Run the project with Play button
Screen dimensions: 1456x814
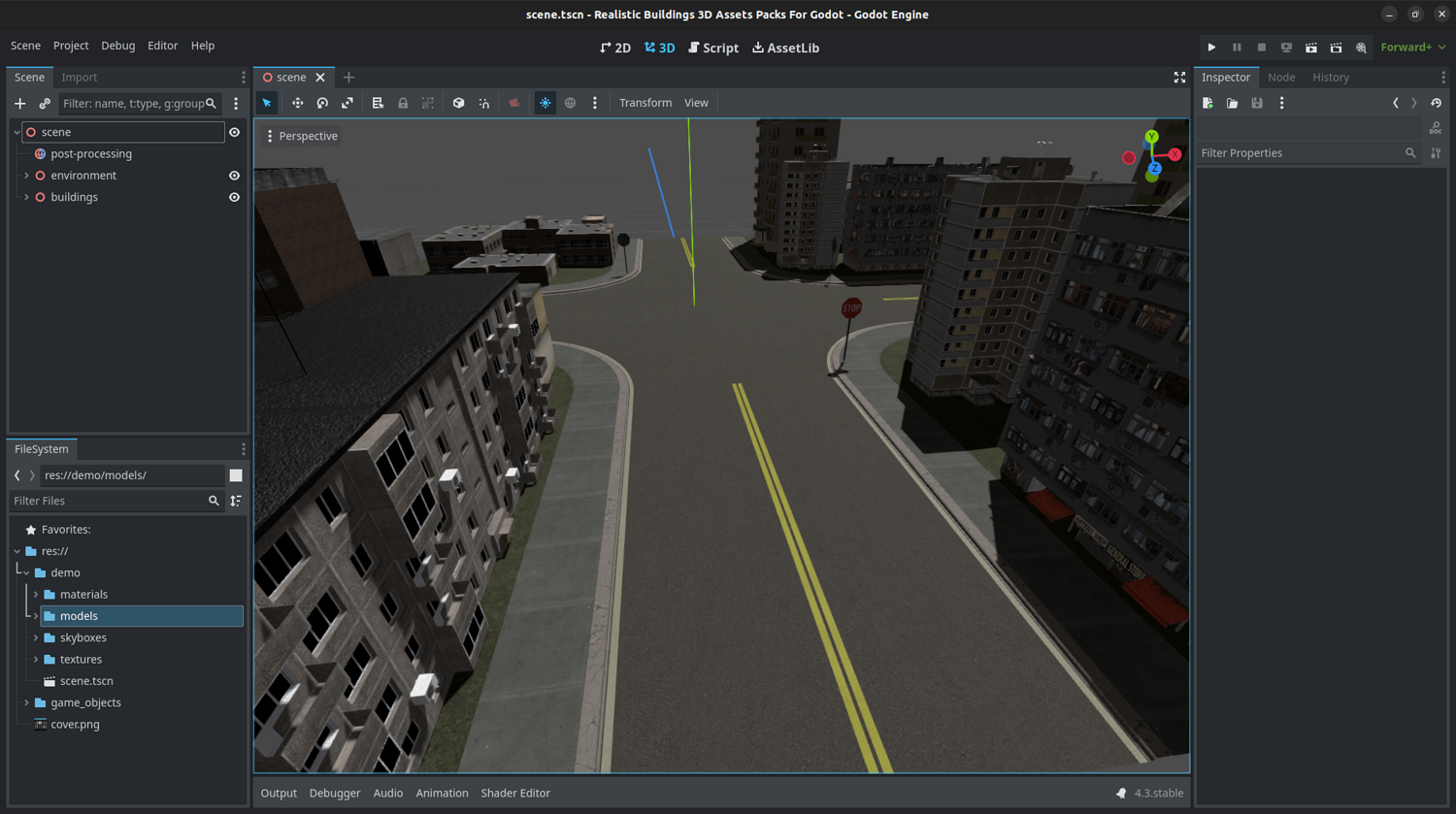1211,48
